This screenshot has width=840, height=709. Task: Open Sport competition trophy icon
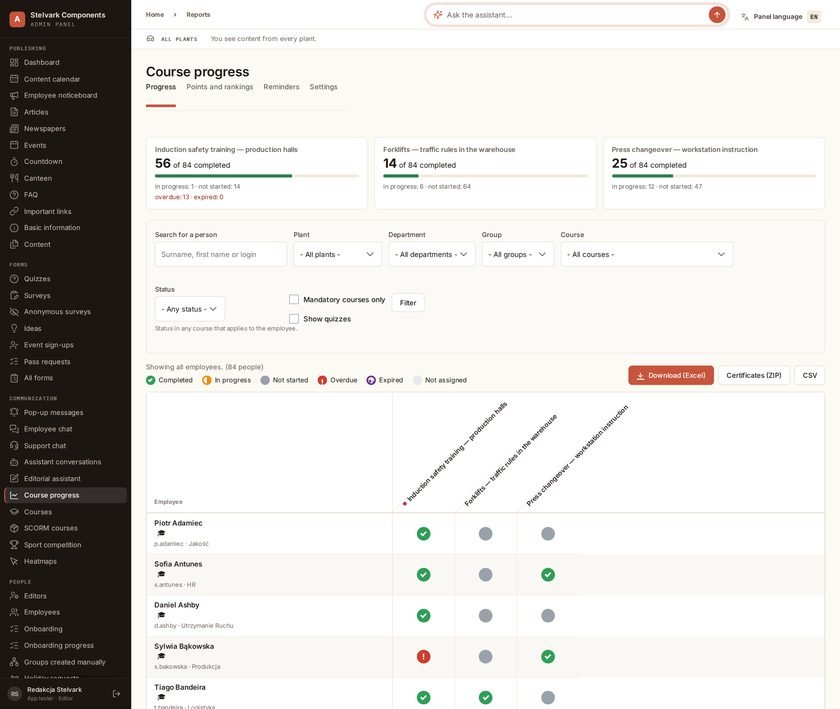[14, 544]
